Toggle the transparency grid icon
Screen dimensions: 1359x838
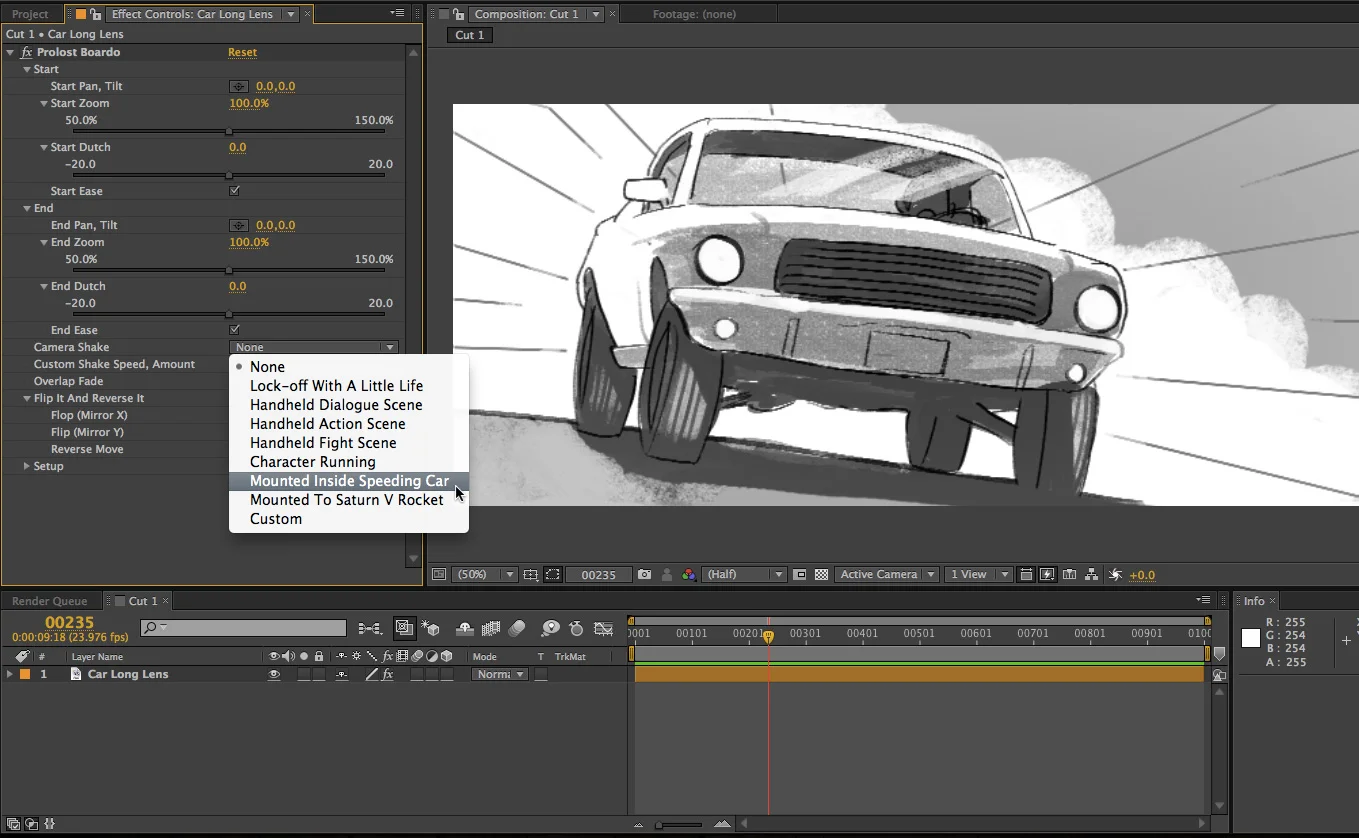pos(821,575)
